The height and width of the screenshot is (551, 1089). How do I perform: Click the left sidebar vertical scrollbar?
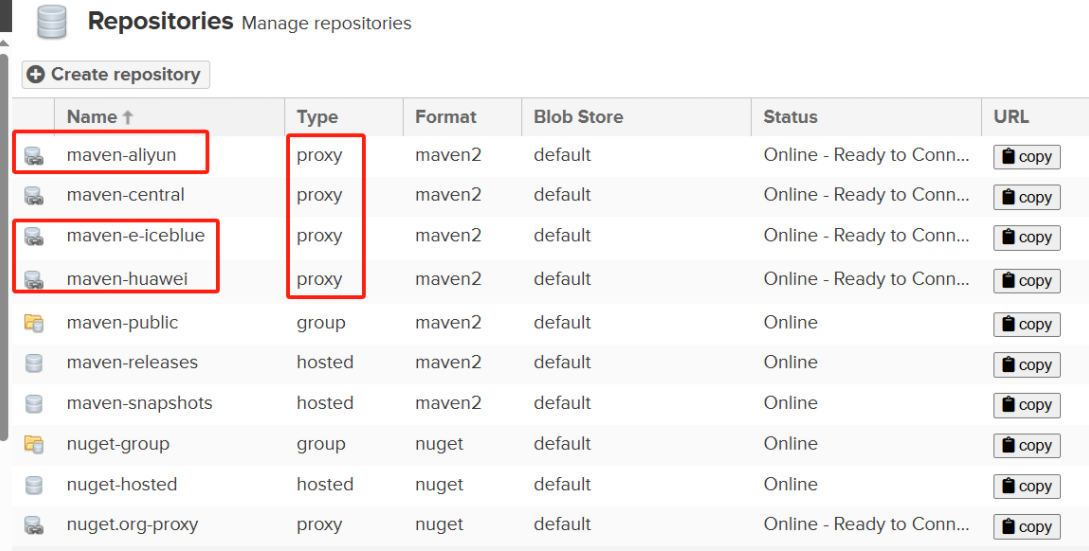4,247
